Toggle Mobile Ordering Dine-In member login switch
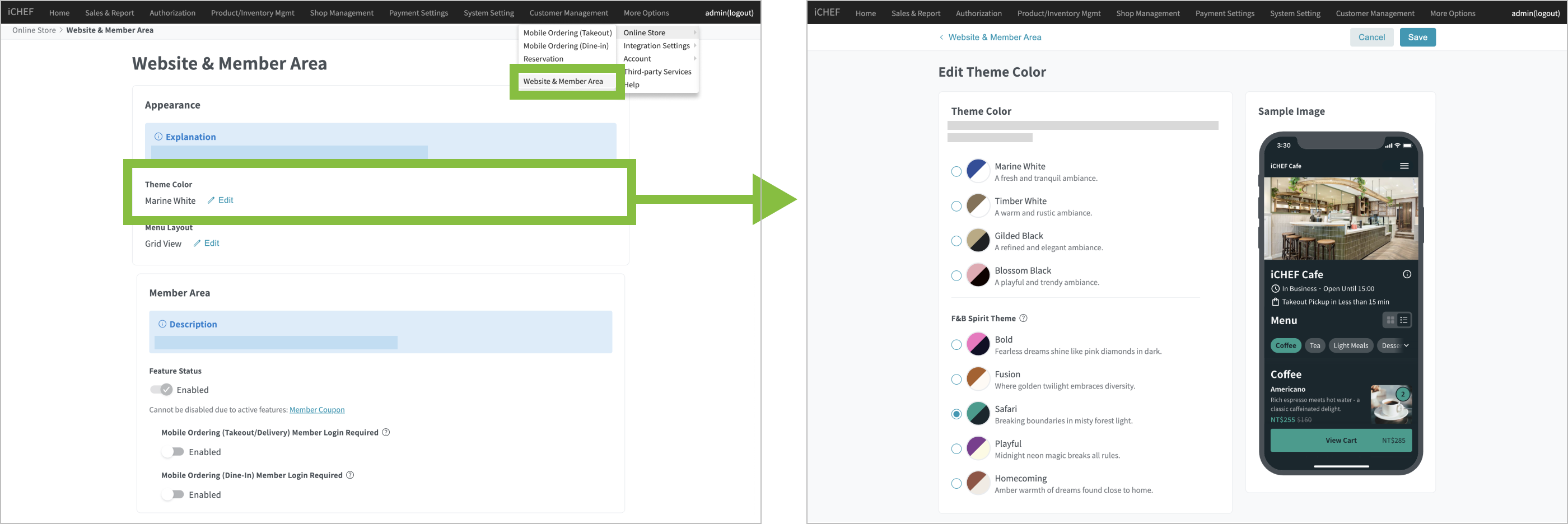1568x524 pixels. 174,494
